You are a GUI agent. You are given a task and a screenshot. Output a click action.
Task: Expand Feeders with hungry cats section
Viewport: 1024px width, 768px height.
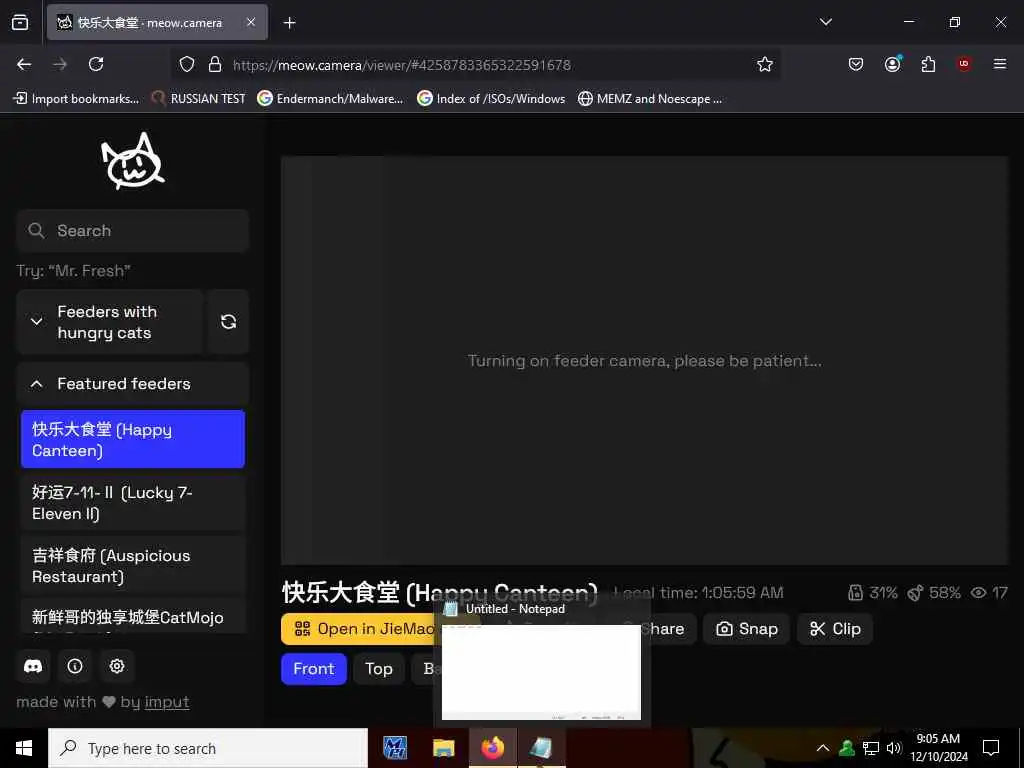point(110,322)
